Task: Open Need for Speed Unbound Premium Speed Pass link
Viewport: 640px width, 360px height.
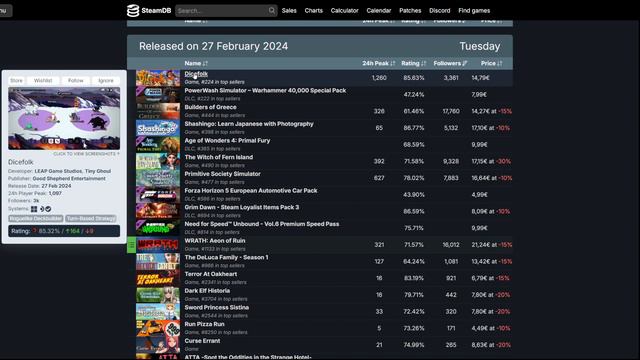Action: [262, 224]
